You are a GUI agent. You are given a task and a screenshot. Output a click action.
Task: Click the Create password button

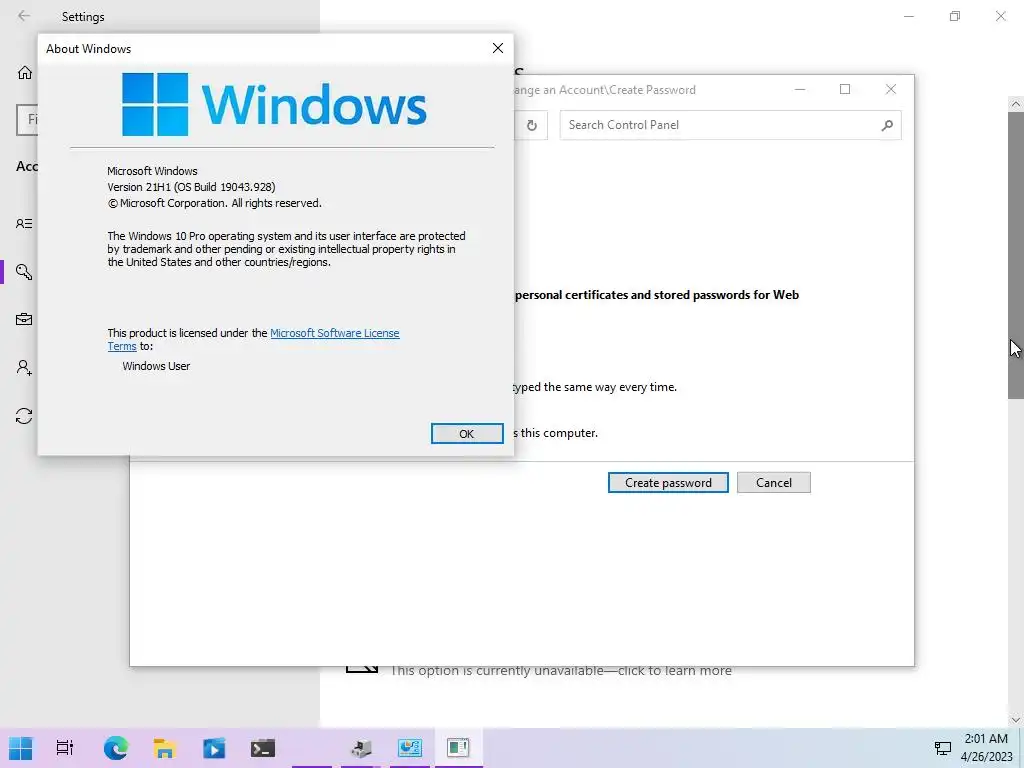(x=668, y=483)
